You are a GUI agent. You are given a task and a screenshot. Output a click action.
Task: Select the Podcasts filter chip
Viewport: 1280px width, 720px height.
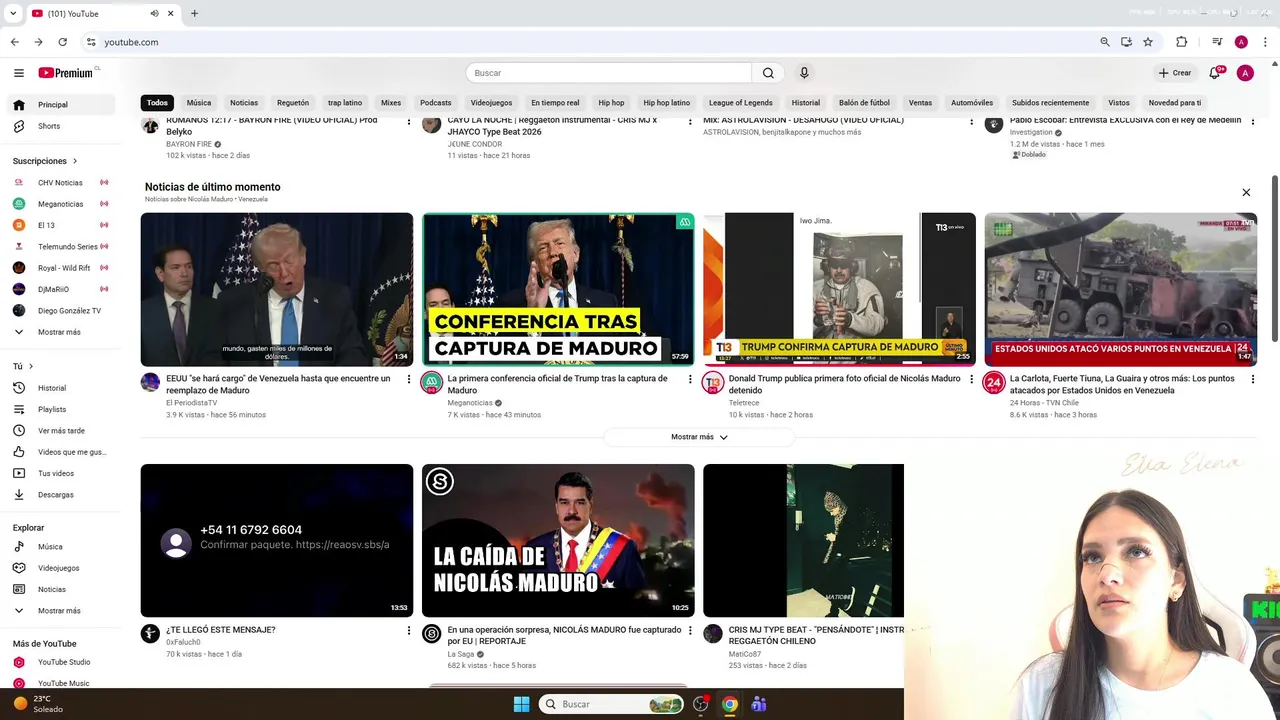(436, 103)
